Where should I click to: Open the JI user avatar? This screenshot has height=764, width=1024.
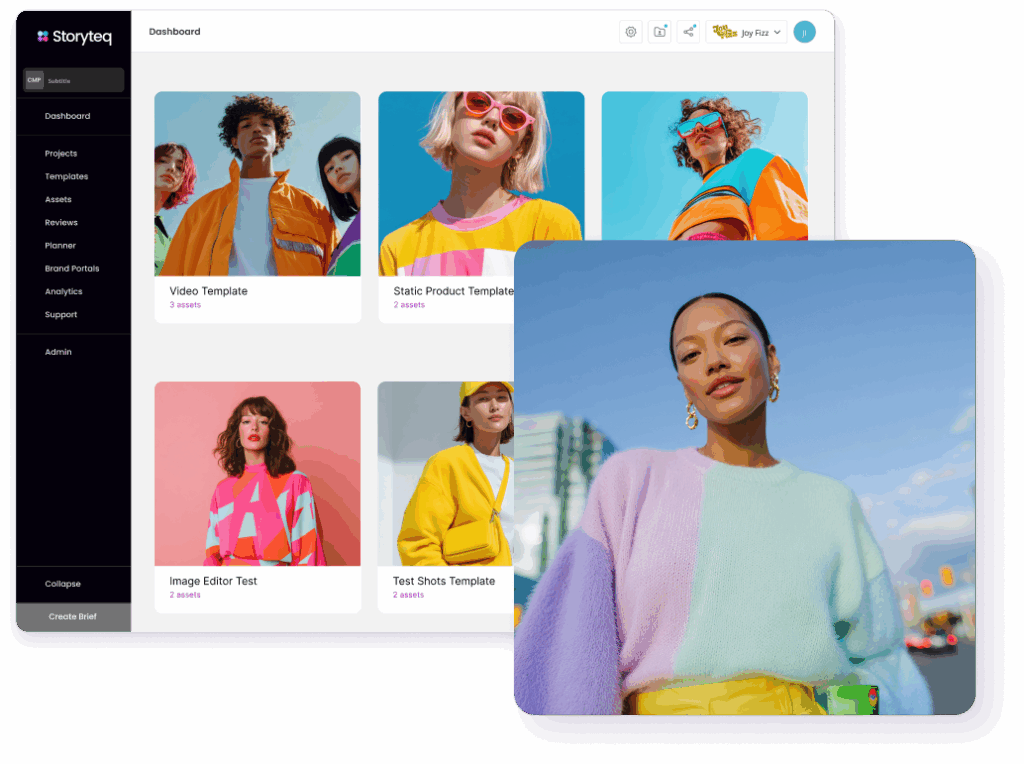[x=804, y=32]
